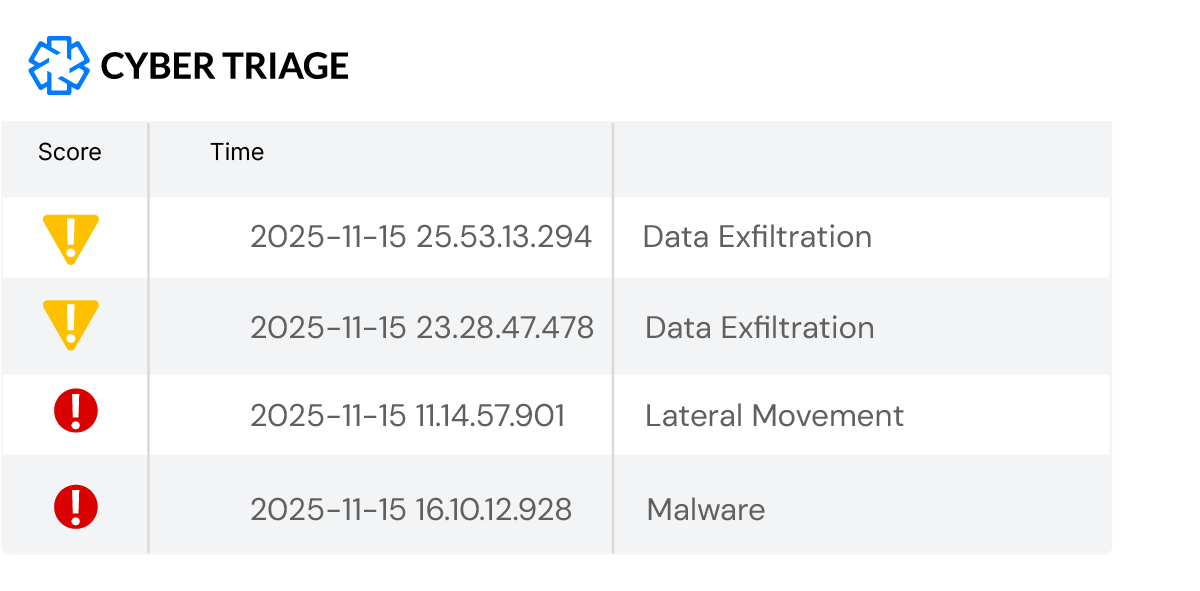Click the yellow warning icon for the 25.53.13.294 entry

coord(71,238)
